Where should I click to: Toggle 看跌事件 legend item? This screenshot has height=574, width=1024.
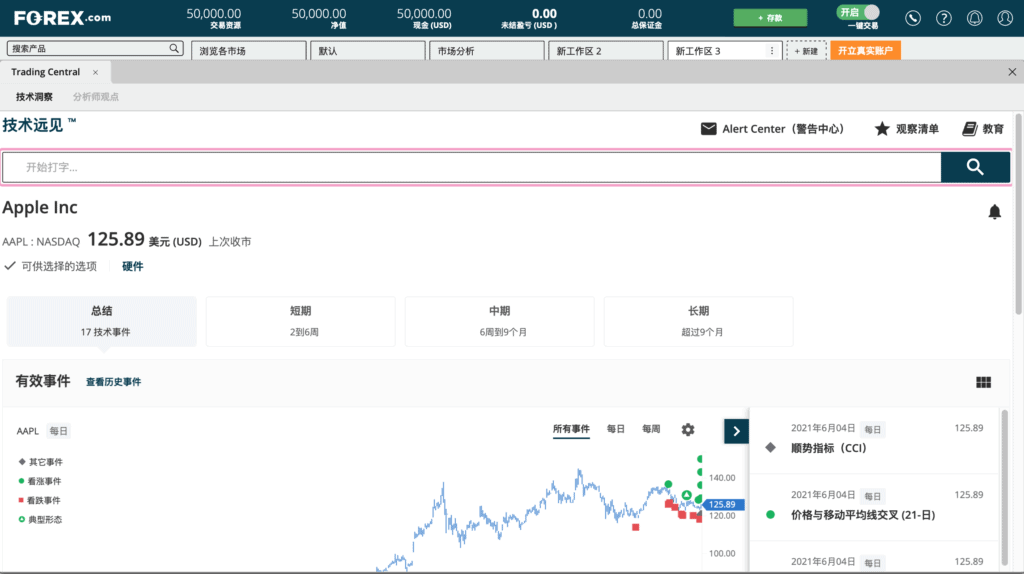click(39, 500)
